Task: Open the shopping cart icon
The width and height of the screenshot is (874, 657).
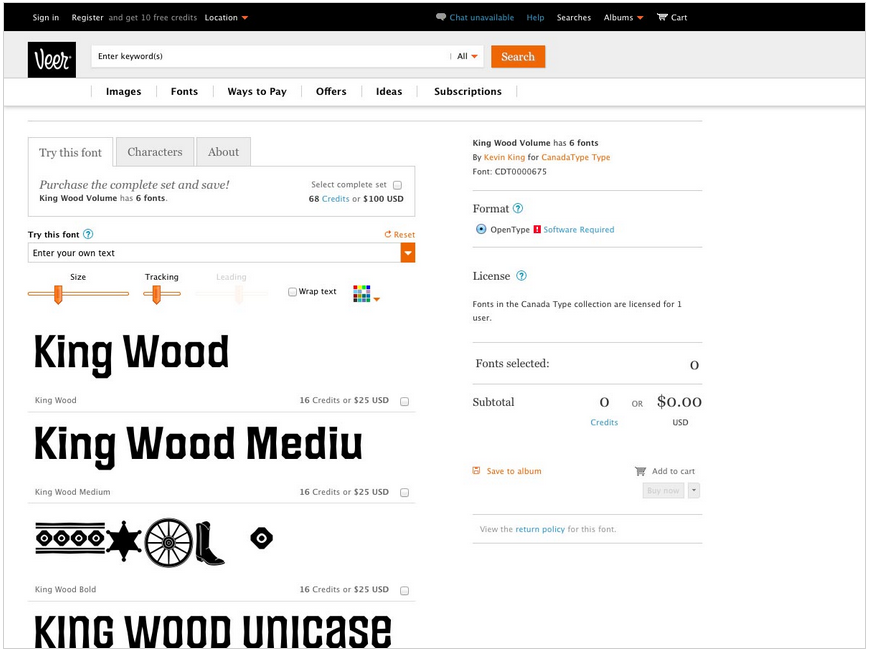Action: [662, 17]
